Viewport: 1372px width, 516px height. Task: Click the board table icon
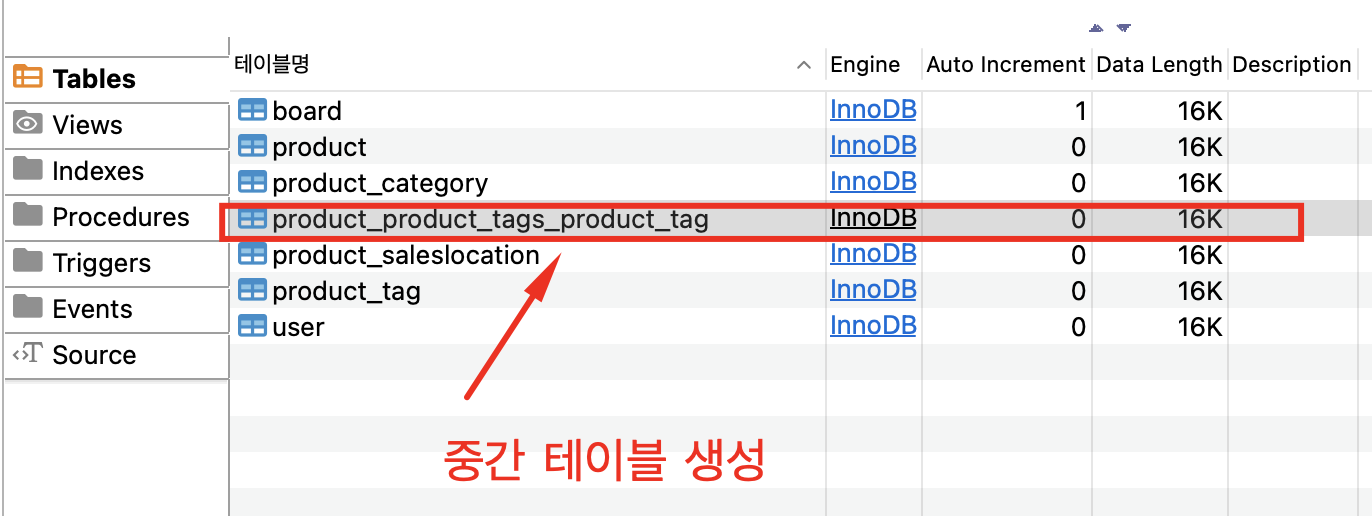(252, 111)
